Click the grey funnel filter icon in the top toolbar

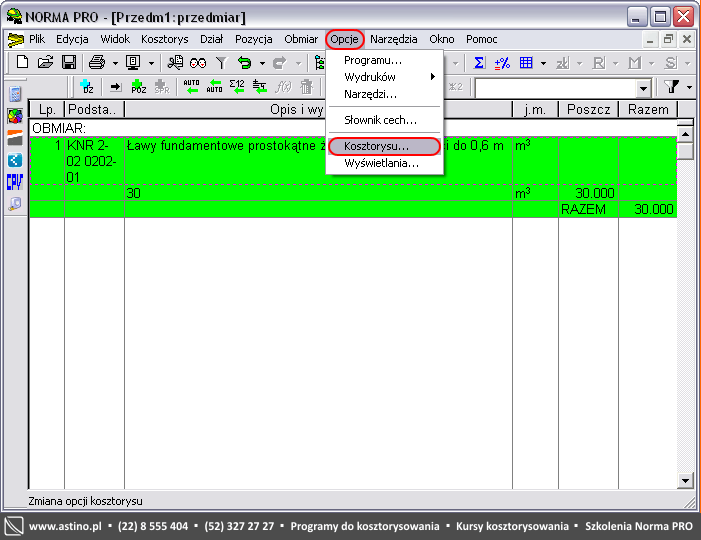pos(221,63)
